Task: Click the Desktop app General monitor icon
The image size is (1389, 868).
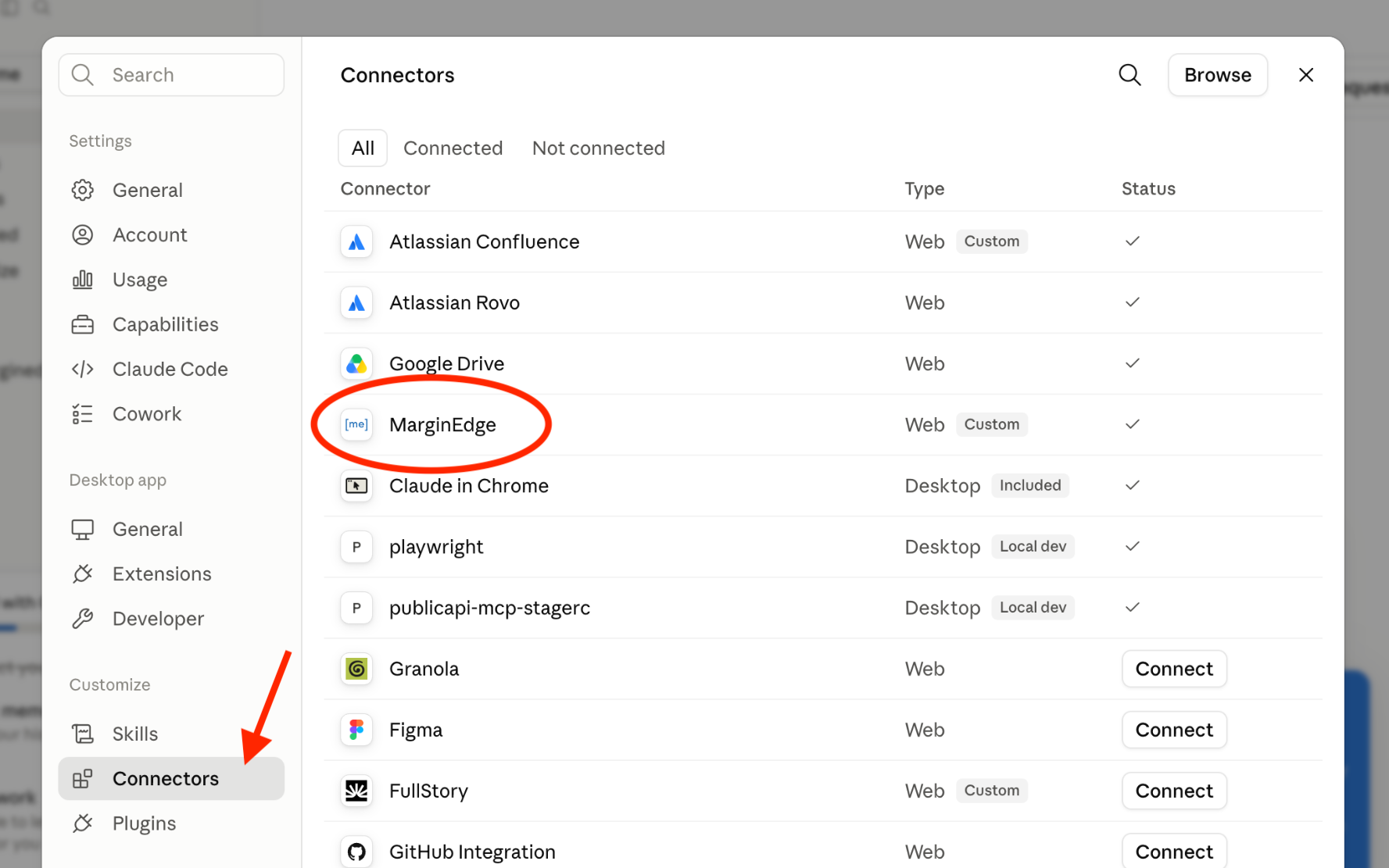Action: [82, 530]
